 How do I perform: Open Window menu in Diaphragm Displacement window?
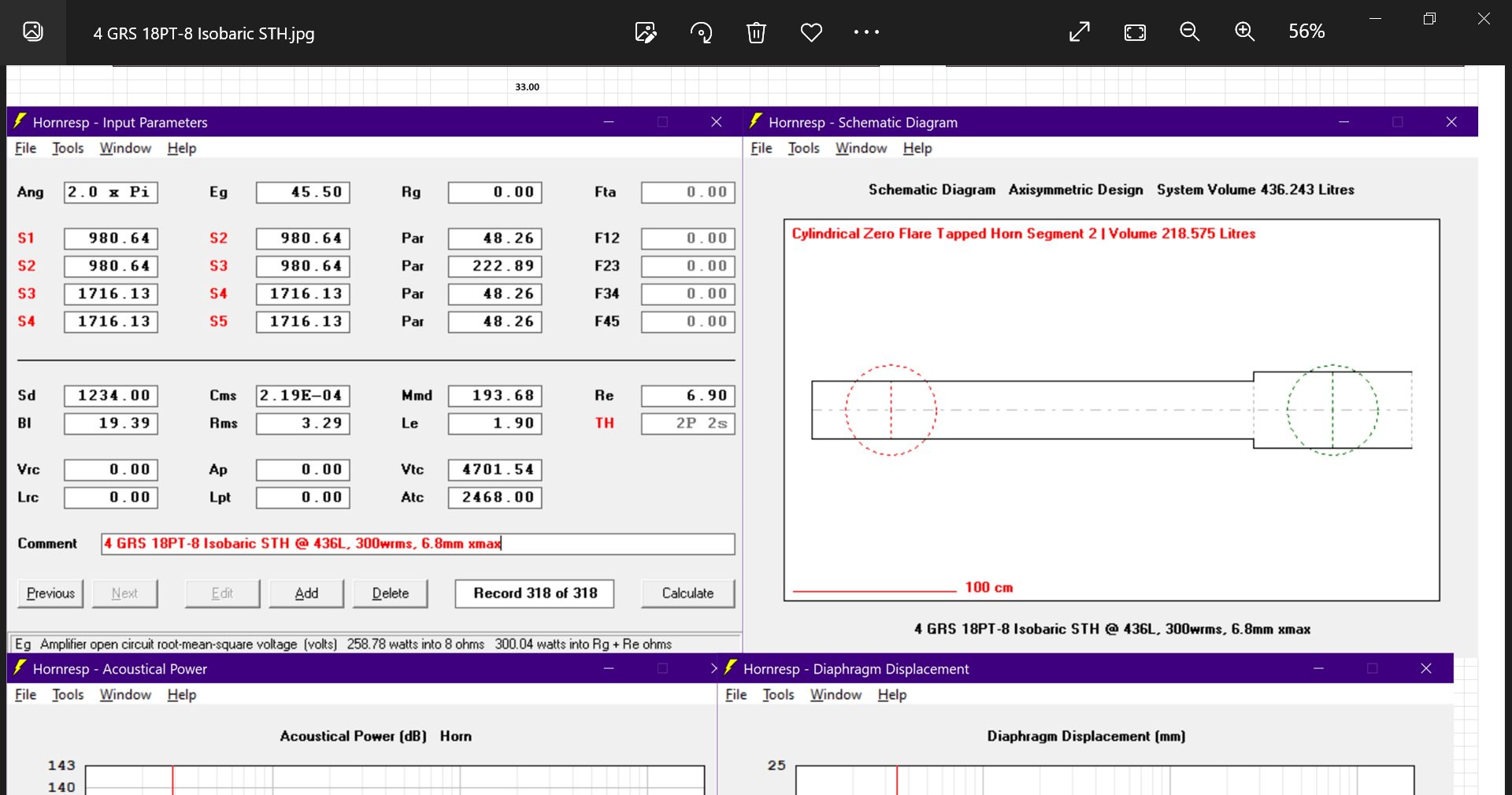pos(836,694)
